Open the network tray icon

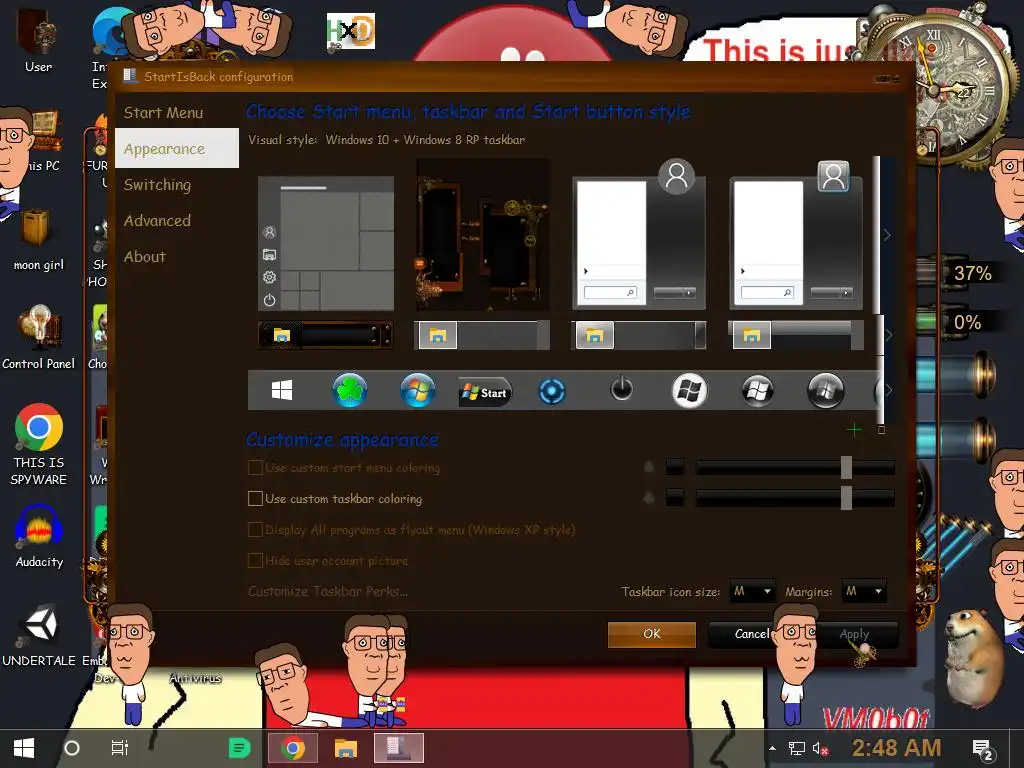point(797,748)
